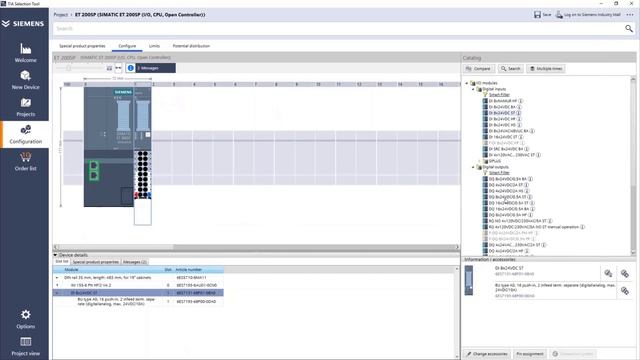Click the module thumbnail in Information panel

click(469, 280)
